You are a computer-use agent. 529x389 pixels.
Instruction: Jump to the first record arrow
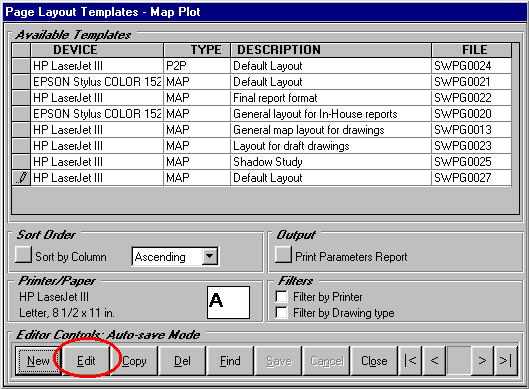point(410,361)
